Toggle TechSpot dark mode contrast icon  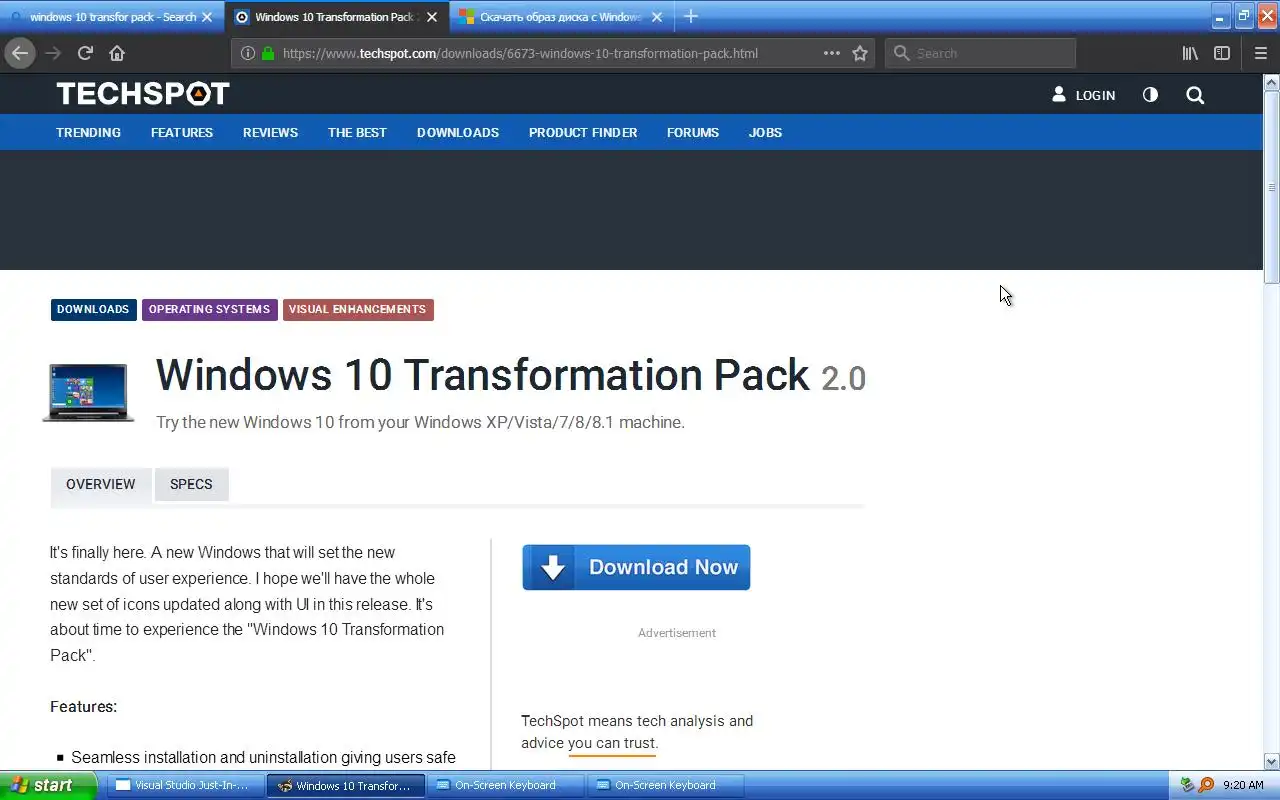click(x=1150, y=95)
